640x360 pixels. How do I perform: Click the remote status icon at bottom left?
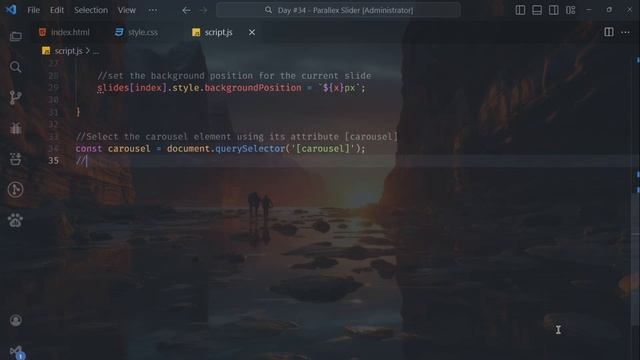pos(17,352)
